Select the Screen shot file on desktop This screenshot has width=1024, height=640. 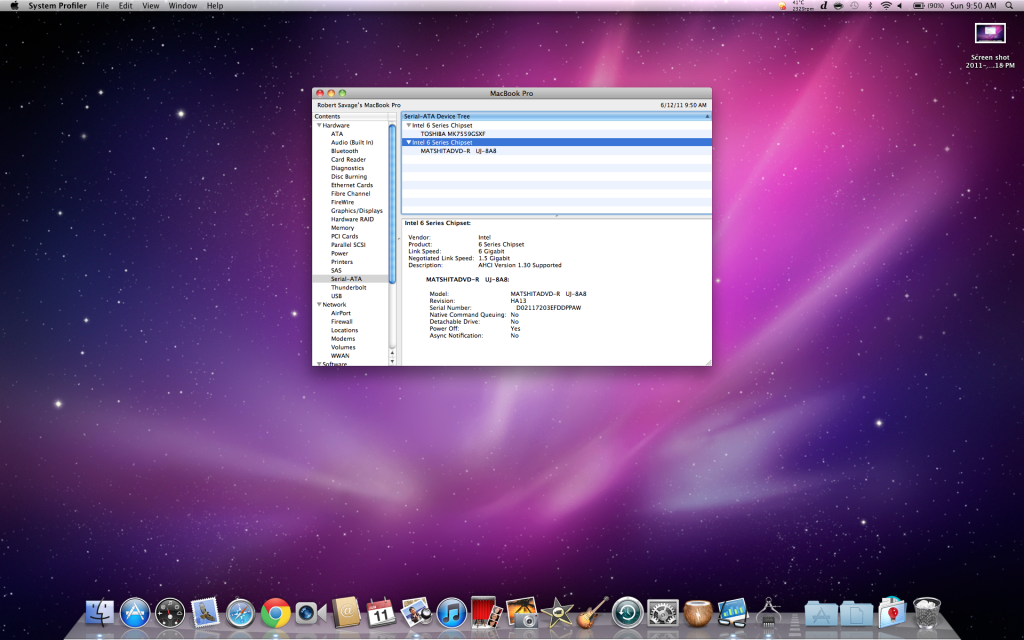pyautogui.click(x=989, y=34)
